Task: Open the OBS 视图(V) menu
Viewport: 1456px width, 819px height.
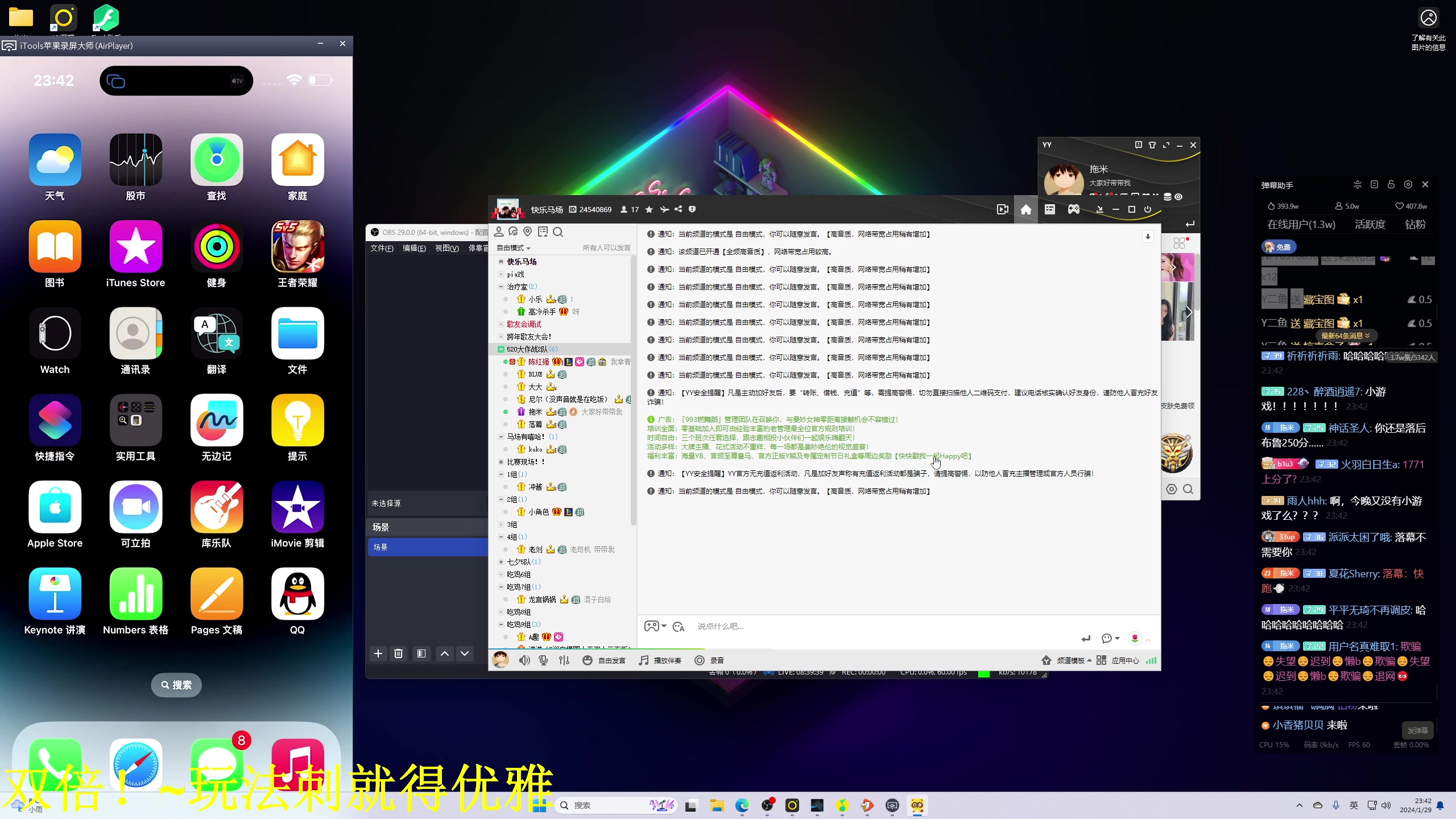Action: click(447, 248)
